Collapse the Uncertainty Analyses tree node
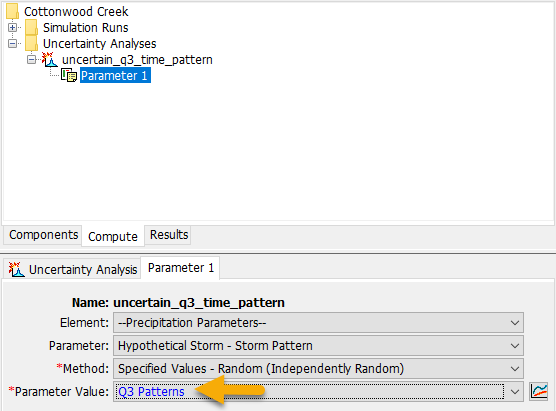This screenshot has height=411, width=556. [12, 43]
